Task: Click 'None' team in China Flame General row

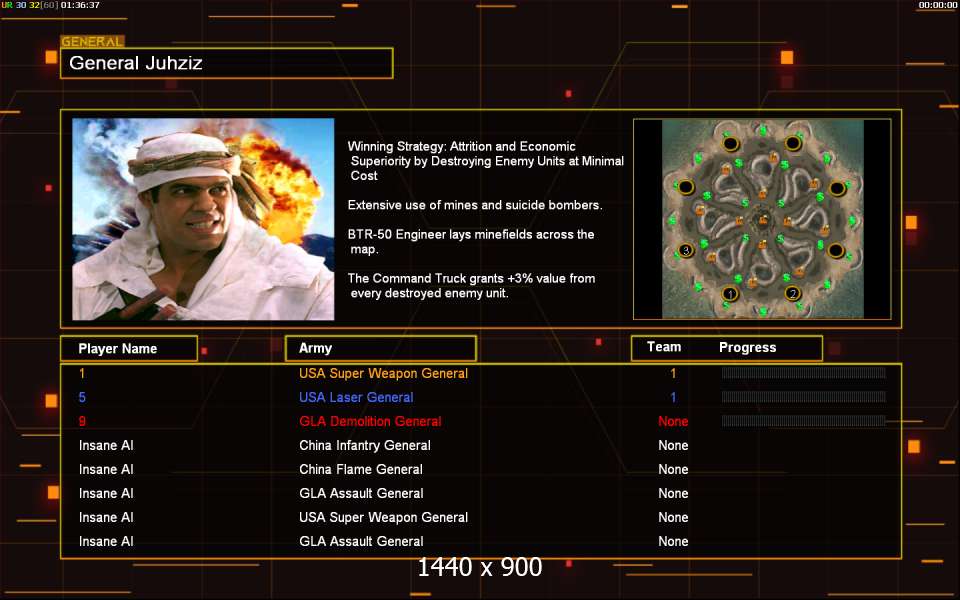Action: [673, 469]
